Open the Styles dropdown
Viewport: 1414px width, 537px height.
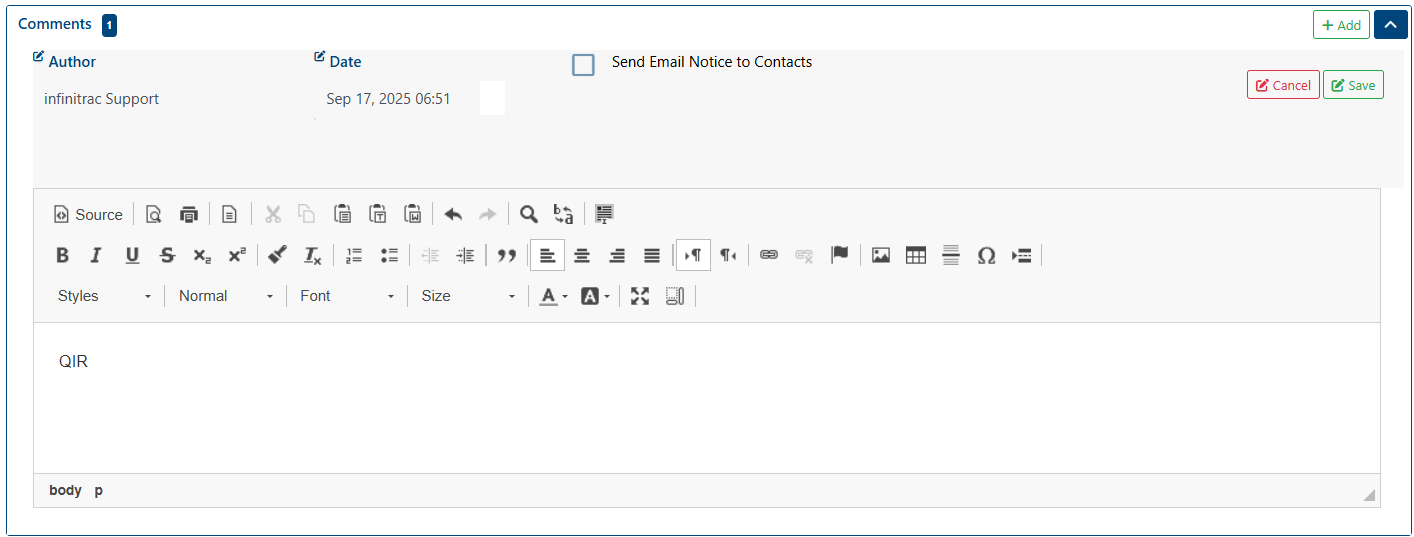(105, 296)
